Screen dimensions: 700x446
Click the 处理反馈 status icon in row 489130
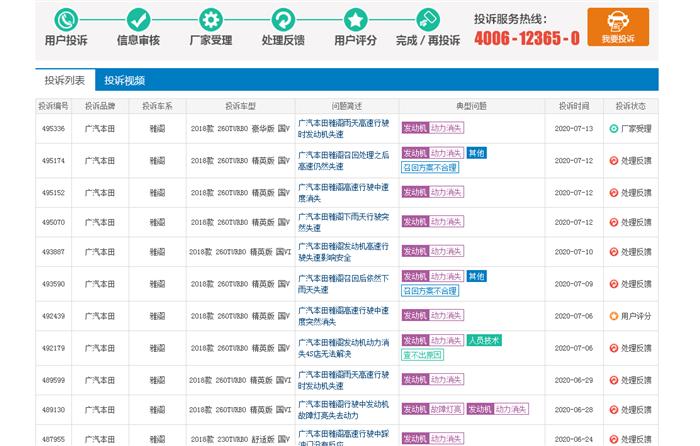(x=614, y=410)
